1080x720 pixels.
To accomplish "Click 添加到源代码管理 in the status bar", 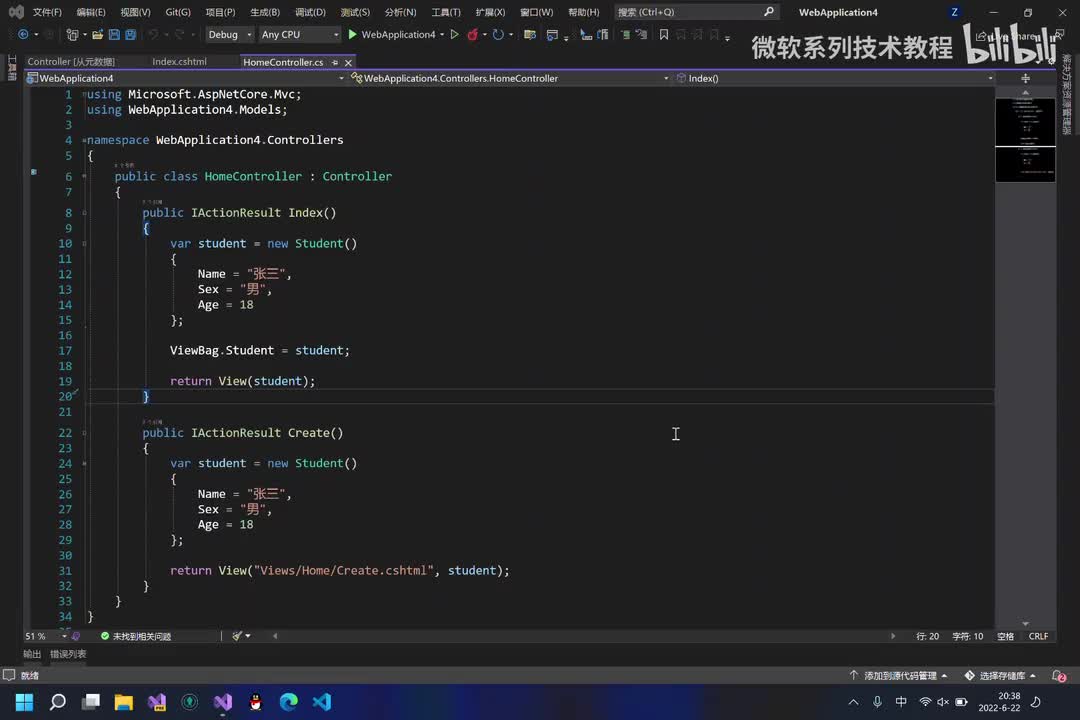I will [x=899, y=676].
